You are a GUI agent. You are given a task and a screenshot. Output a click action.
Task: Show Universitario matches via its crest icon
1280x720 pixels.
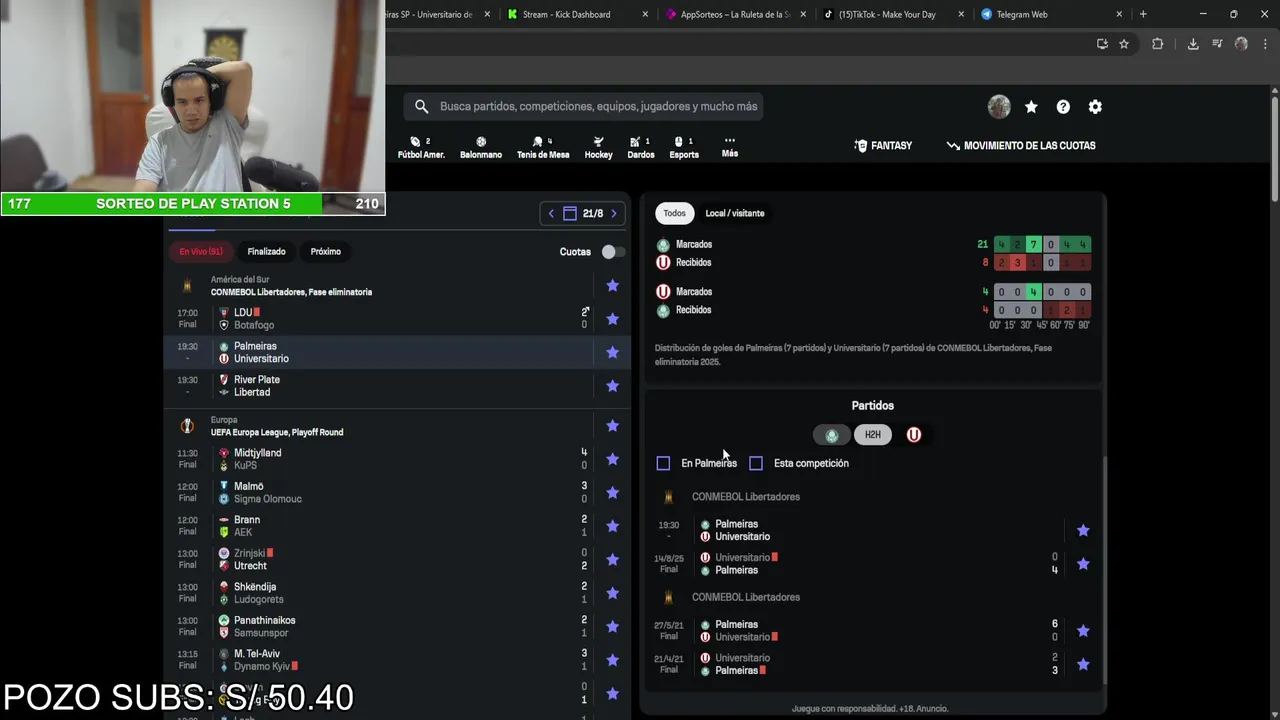click(x=914, y=435)
